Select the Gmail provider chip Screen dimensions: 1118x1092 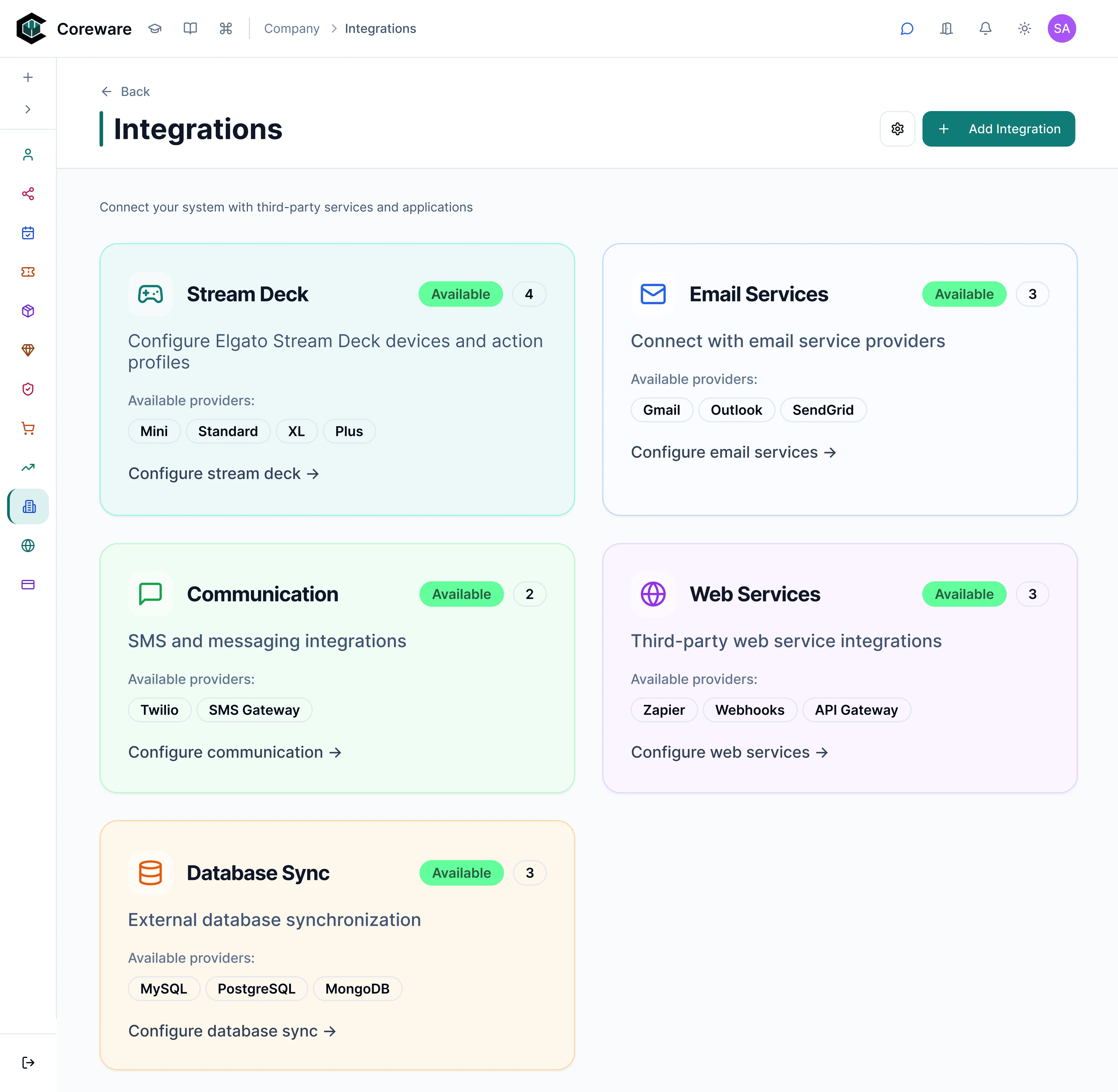tap(662, 410)
